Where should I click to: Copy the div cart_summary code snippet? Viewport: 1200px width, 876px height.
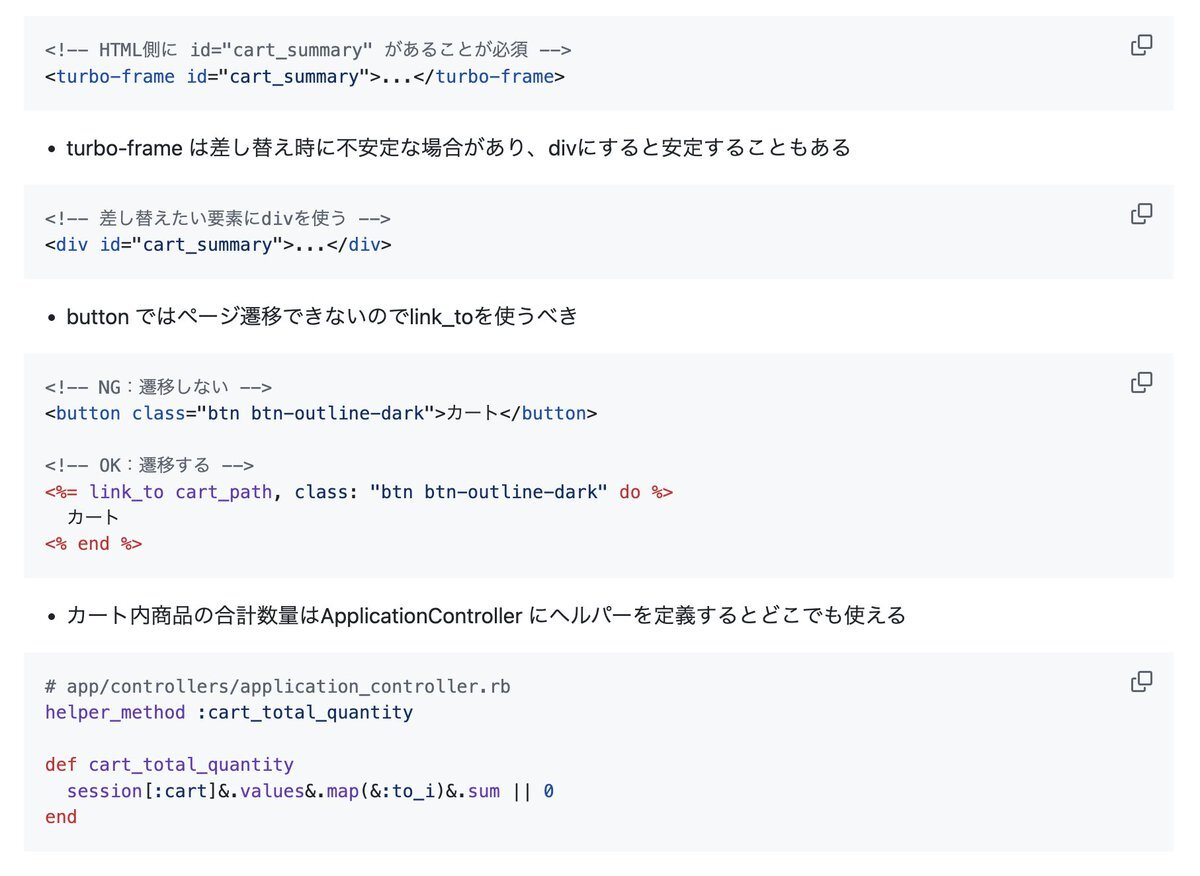coord(1141,214)
